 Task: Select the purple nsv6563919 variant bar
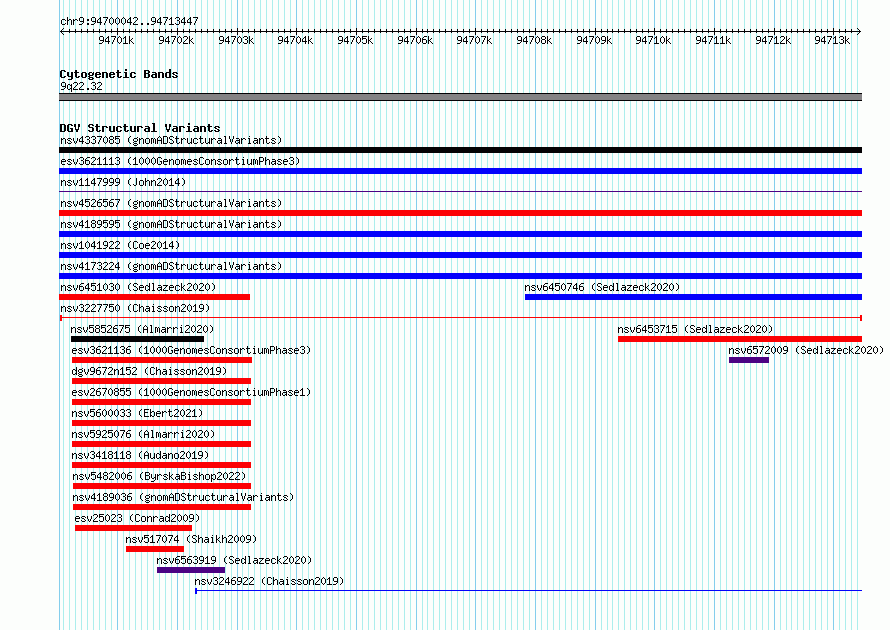(191, 570)
